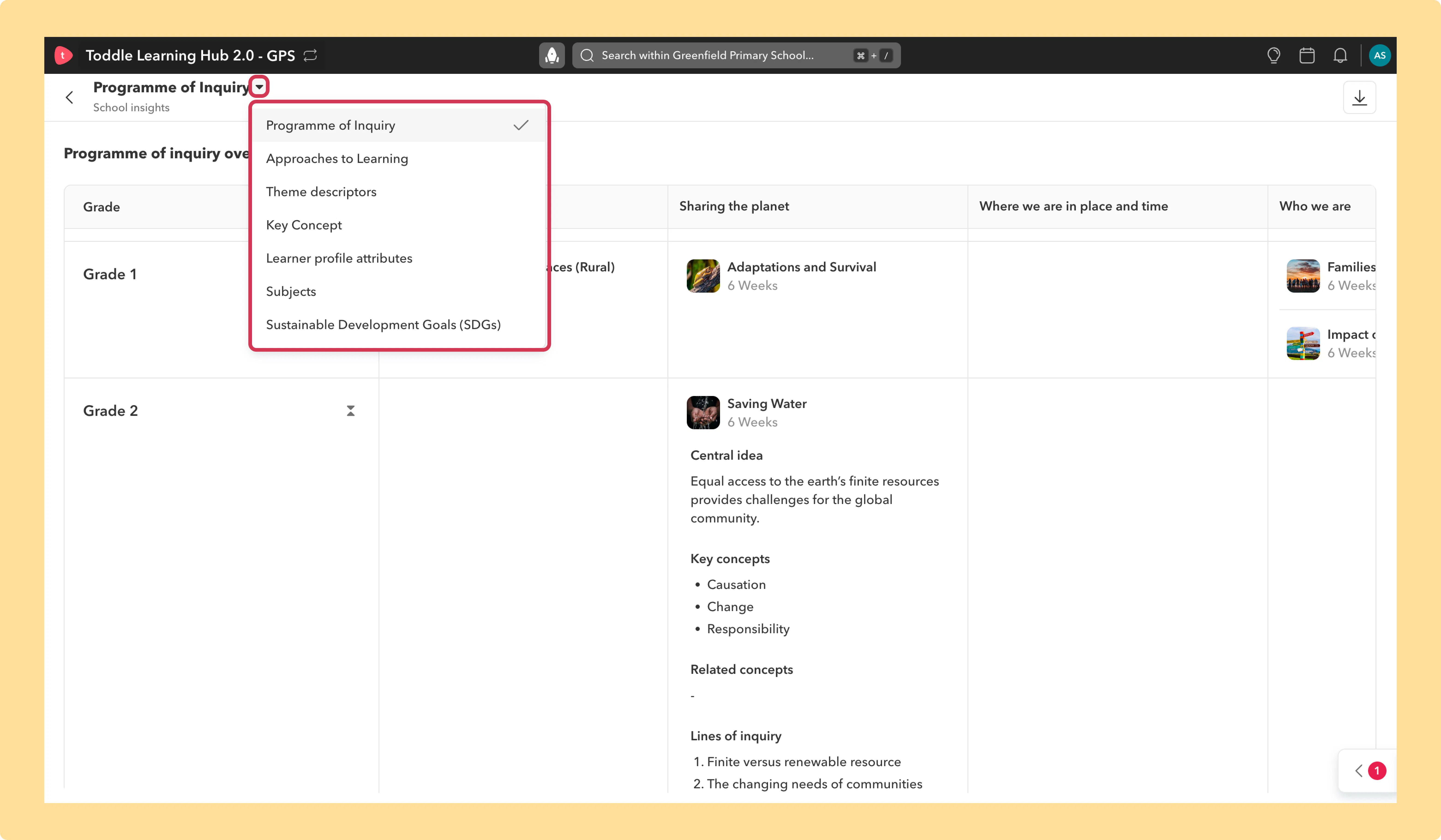Click the Grade column header
The width and height of the screenshot is (1441, 840).
pos(101,207)
